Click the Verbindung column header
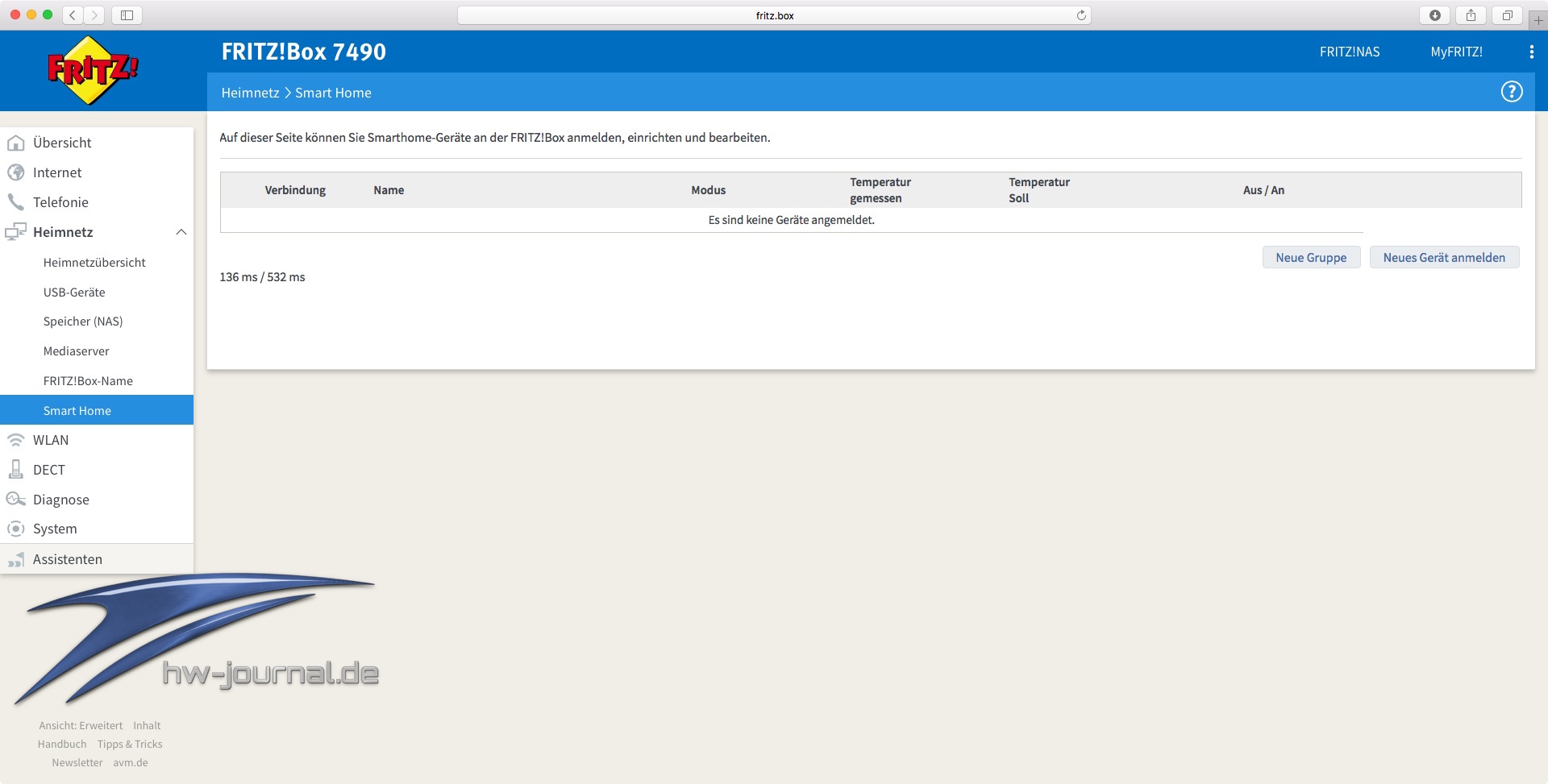The width and height of the screenshot is (1548, 784). tap(295, 190)
